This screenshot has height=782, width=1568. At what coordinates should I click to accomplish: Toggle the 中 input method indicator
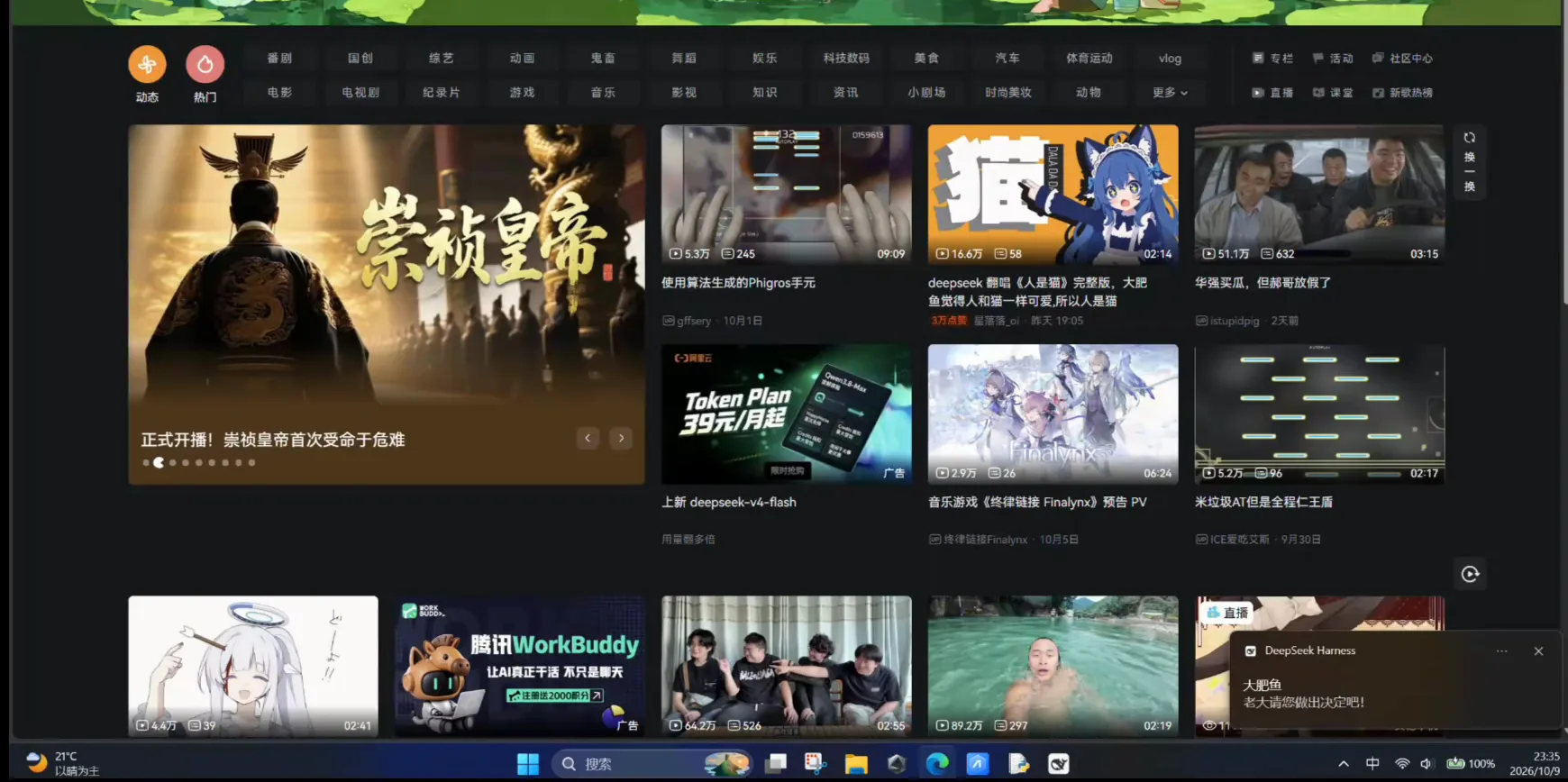[1372, 764]
